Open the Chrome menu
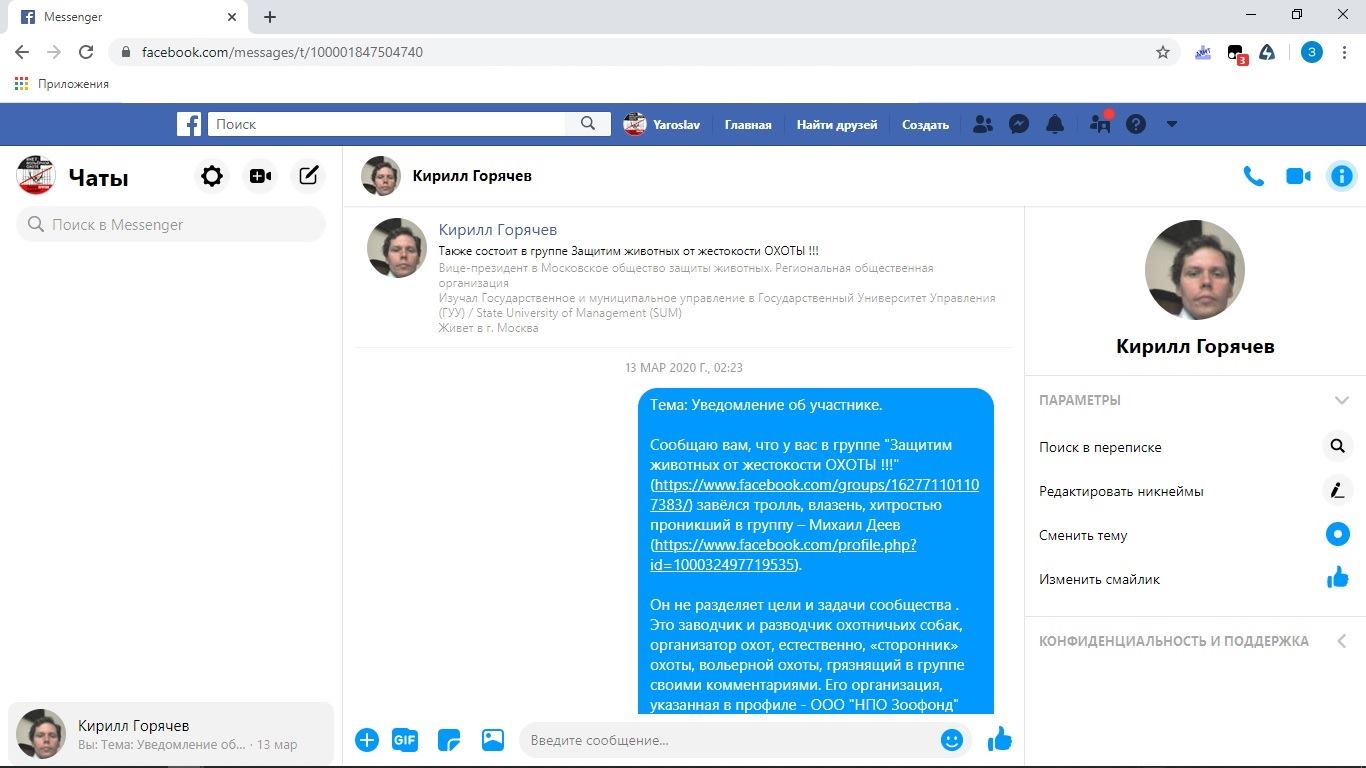 coord(1345,52)
